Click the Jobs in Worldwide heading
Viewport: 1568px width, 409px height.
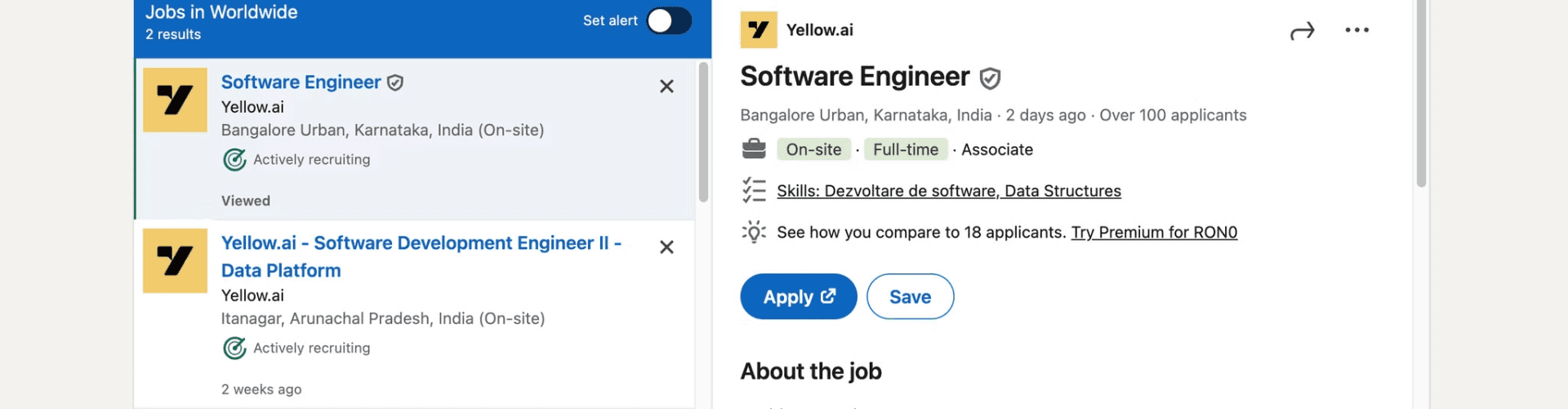pyautogui.click(x=221, y=12)
